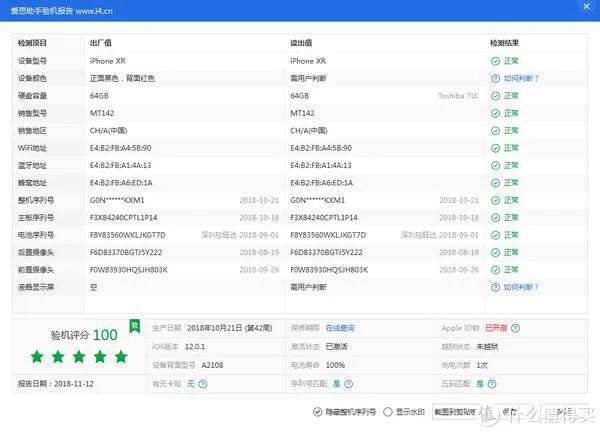Click the question-mark icon in 液晶显示屏 row
600x432 pixels.
(x=495, y=287)
